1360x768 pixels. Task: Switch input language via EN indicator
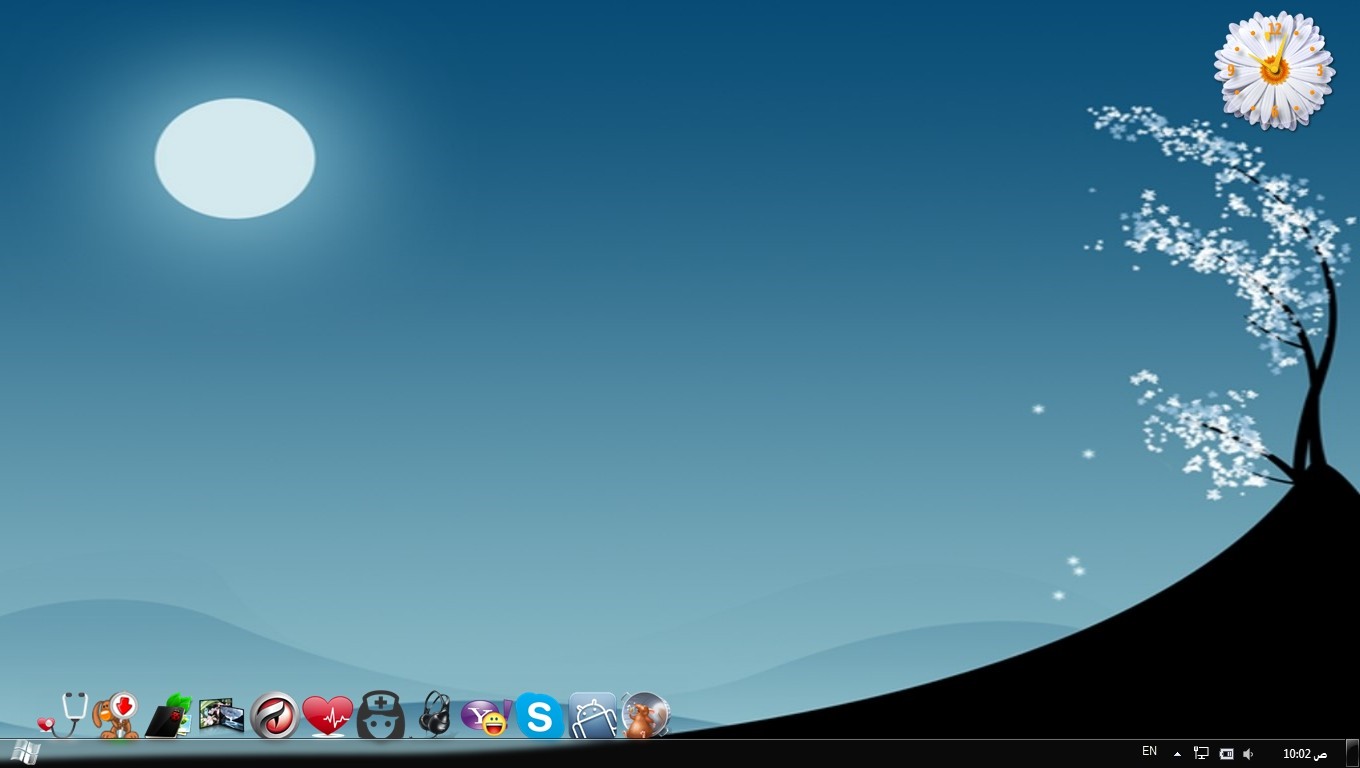[1149, 752]
